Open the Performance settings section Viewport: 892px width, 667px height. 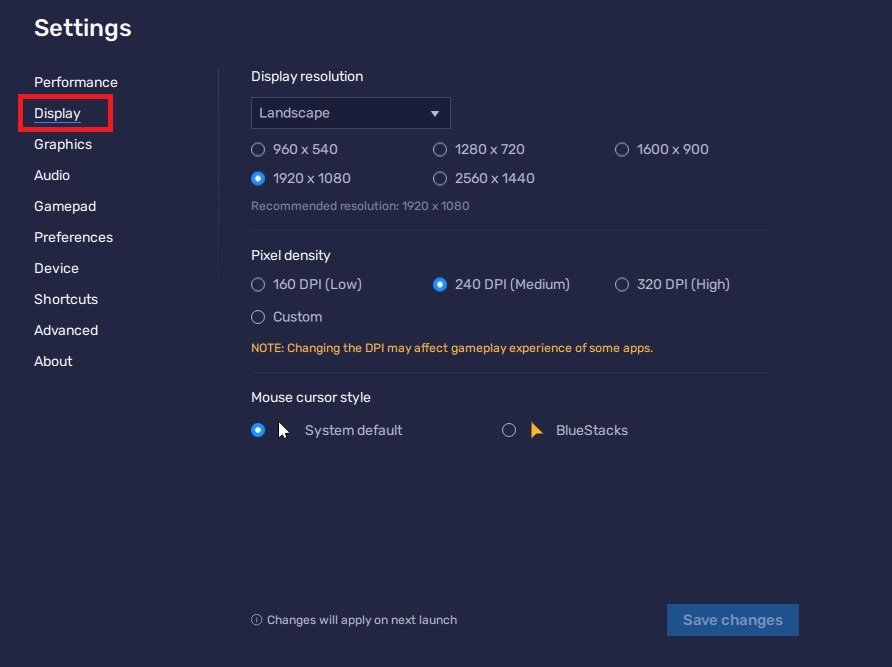tap(76, 82)
